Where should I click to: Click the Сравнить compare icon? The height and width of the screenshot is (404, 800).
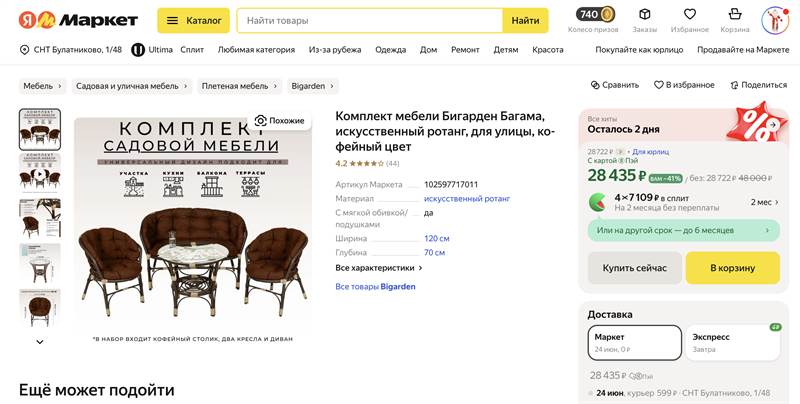pyautogui.click(x=595, y=85)
